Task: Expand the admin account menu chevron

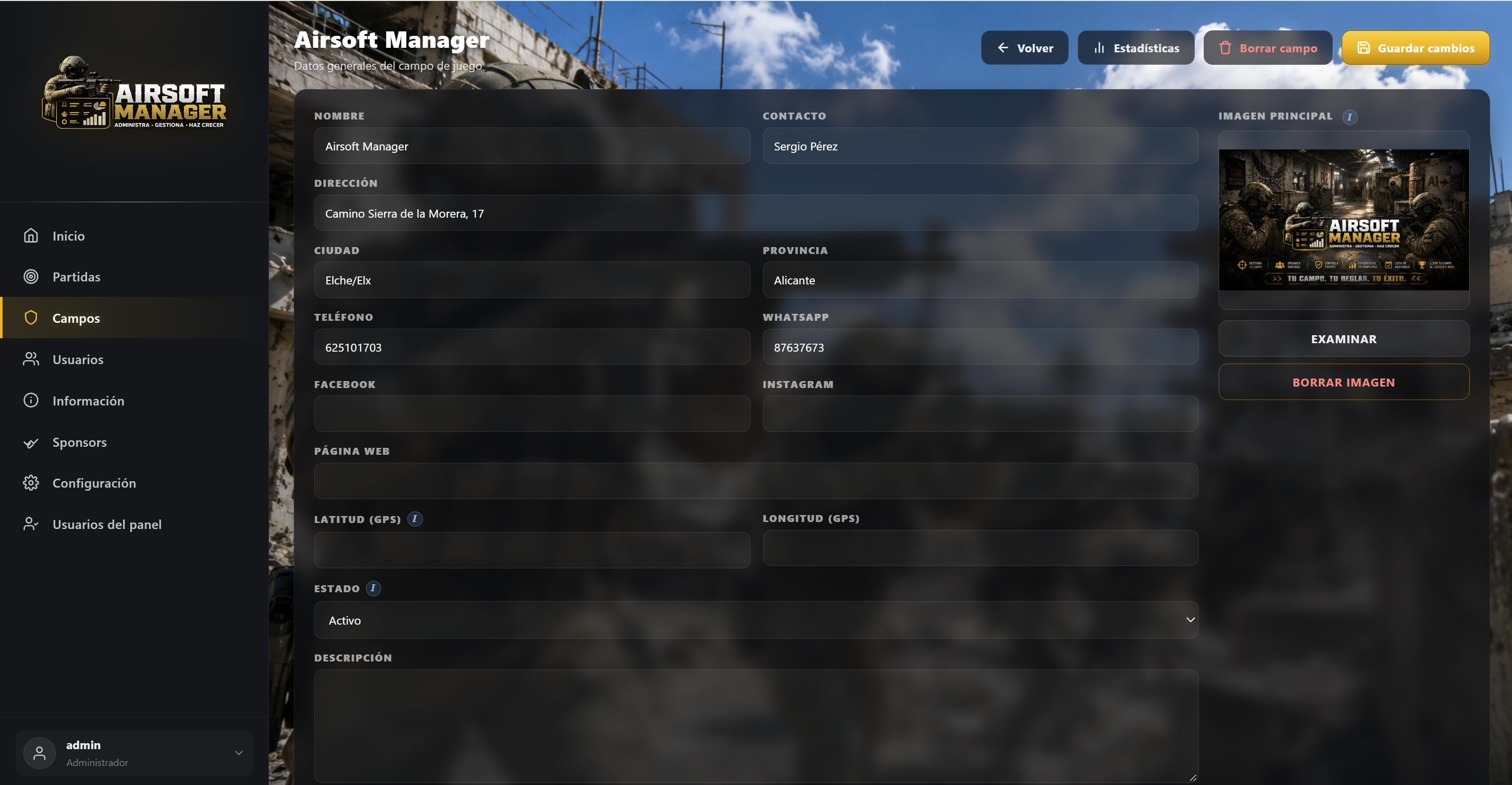Action: (x=238, y=753)
